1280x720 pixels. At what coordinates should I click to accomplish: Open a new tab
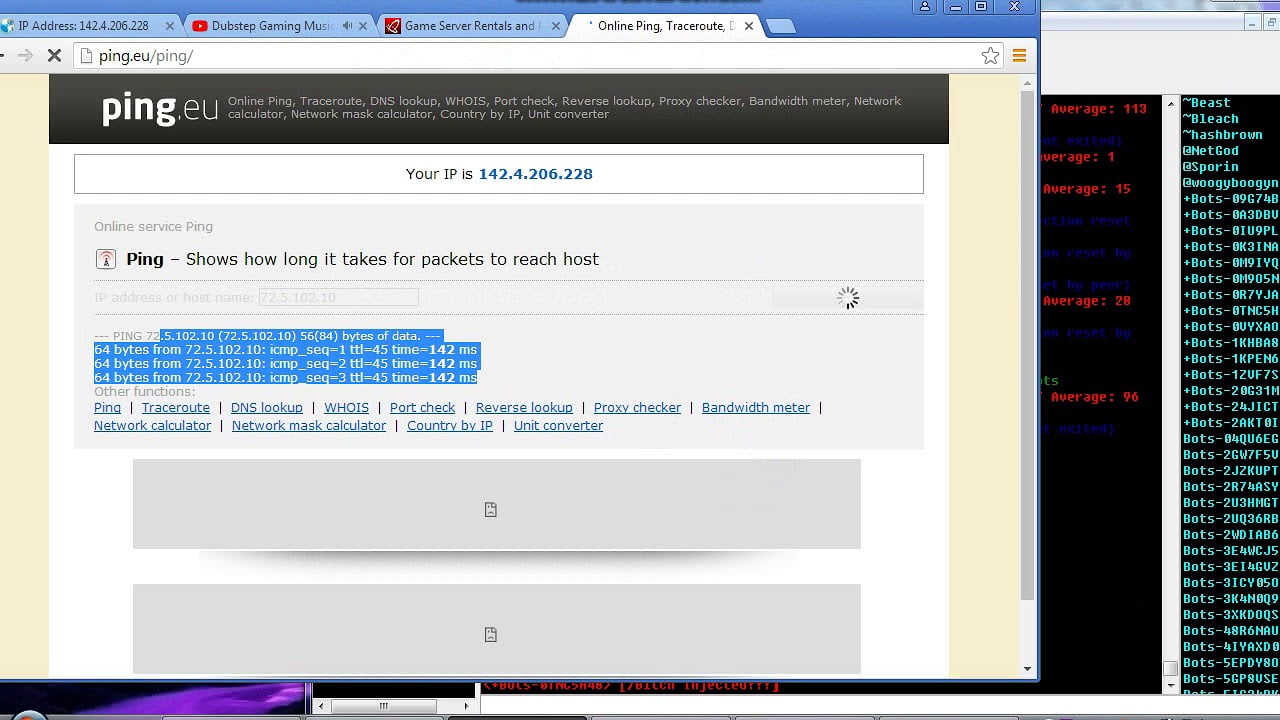pyautogui.click(x=780, y=27)
